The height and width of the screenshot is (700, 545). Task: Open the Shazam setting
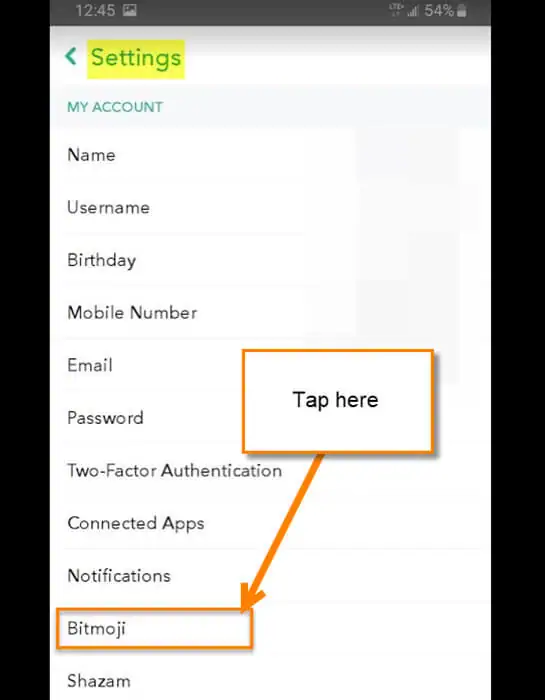(x=270, y=681)
